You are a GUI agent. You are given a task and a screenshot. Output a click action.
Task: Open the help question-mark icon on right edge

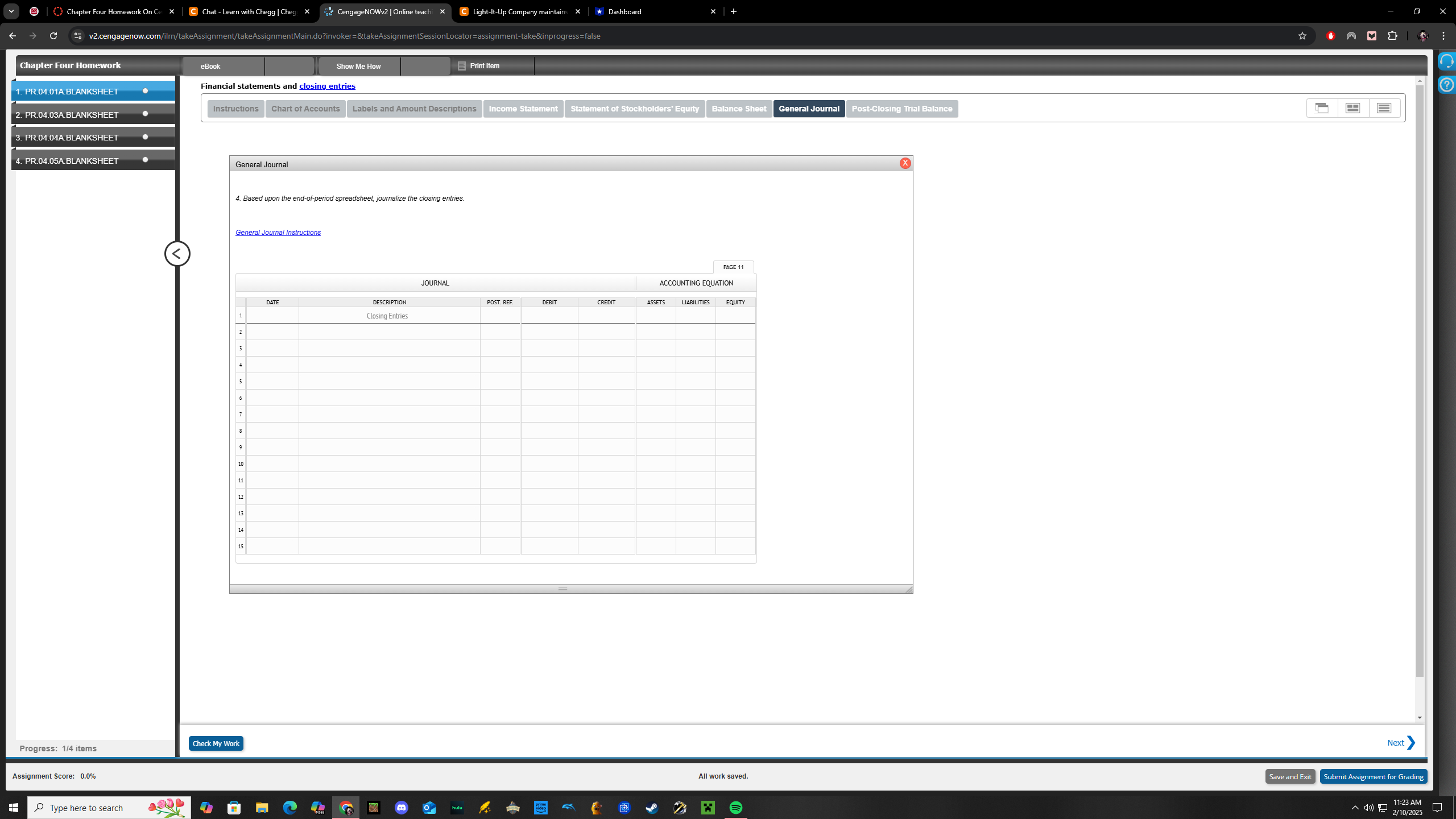[1446, 85]
